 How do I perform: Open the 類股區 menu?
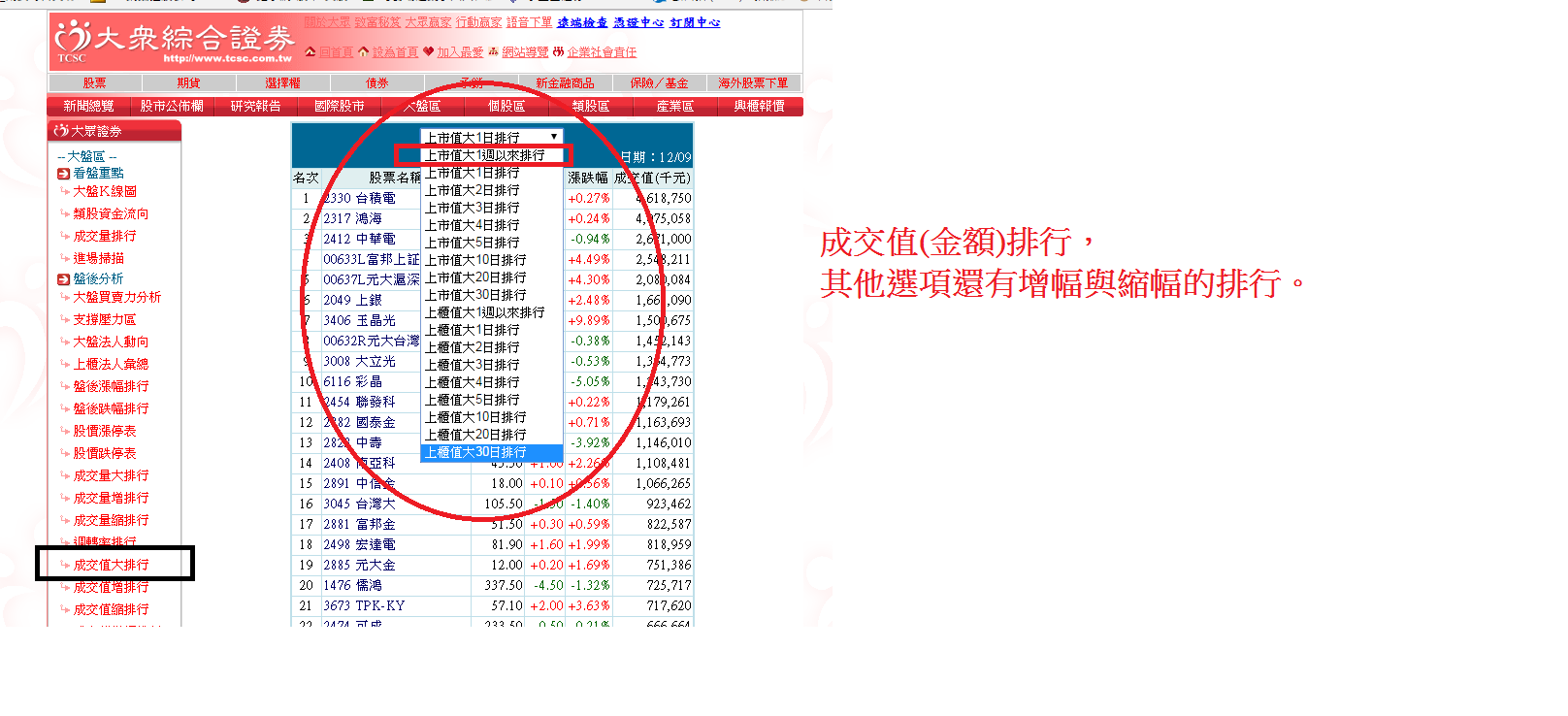point(591,107)
